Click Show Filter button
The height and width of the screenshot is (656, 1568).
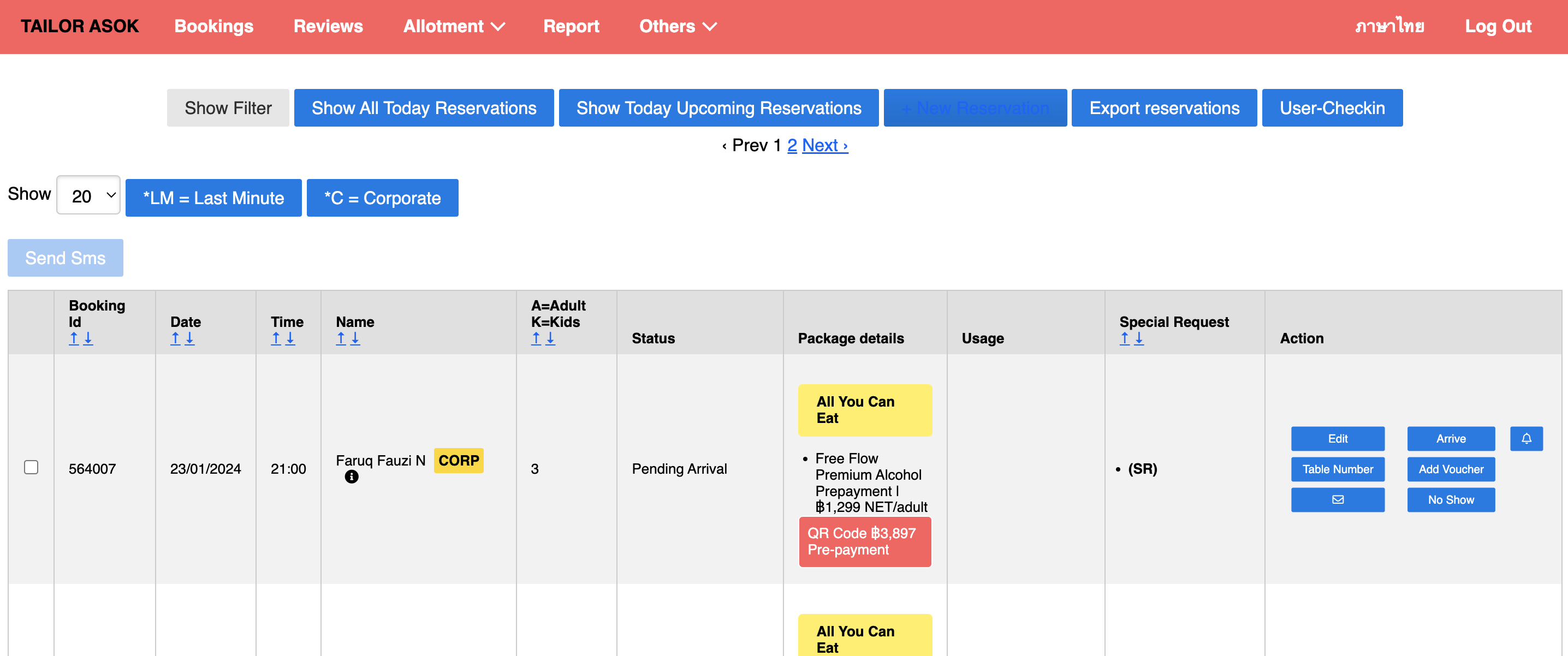click(x=228, y=108)
